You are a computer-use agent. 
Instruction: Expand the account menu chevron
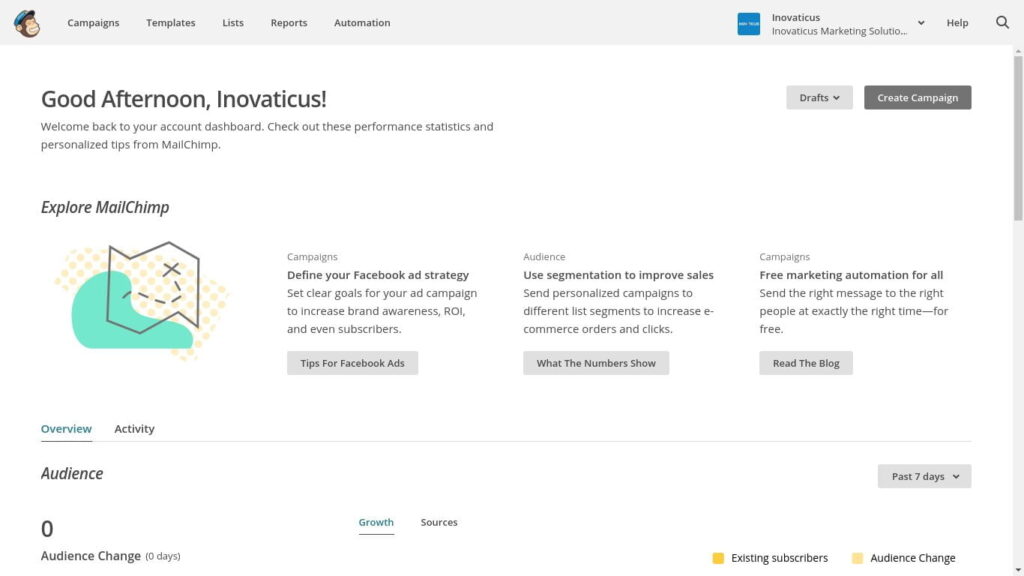point(921,23)
